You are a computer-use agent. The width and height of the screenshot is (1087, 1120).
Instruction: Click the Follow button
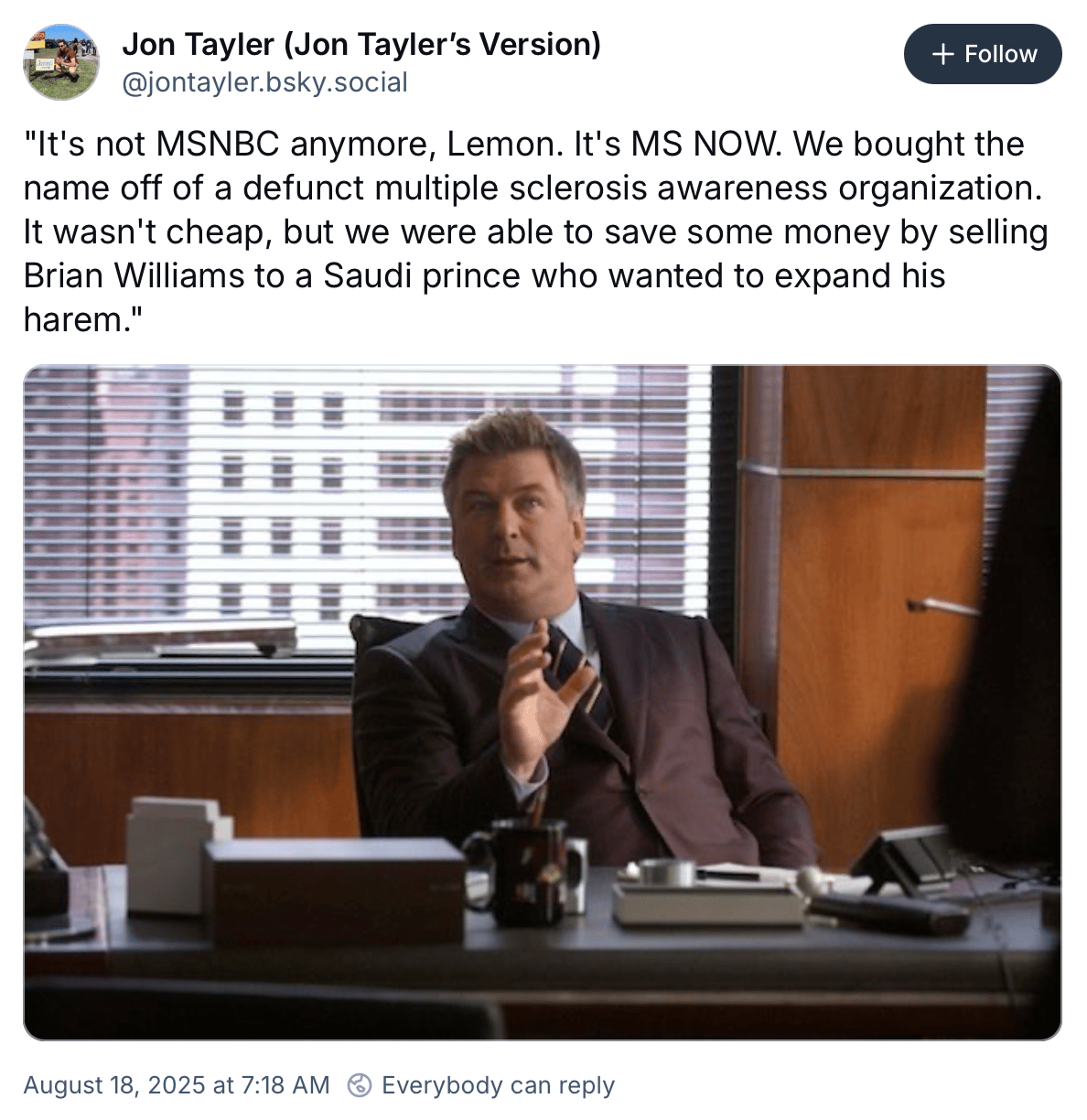(983, 54)
